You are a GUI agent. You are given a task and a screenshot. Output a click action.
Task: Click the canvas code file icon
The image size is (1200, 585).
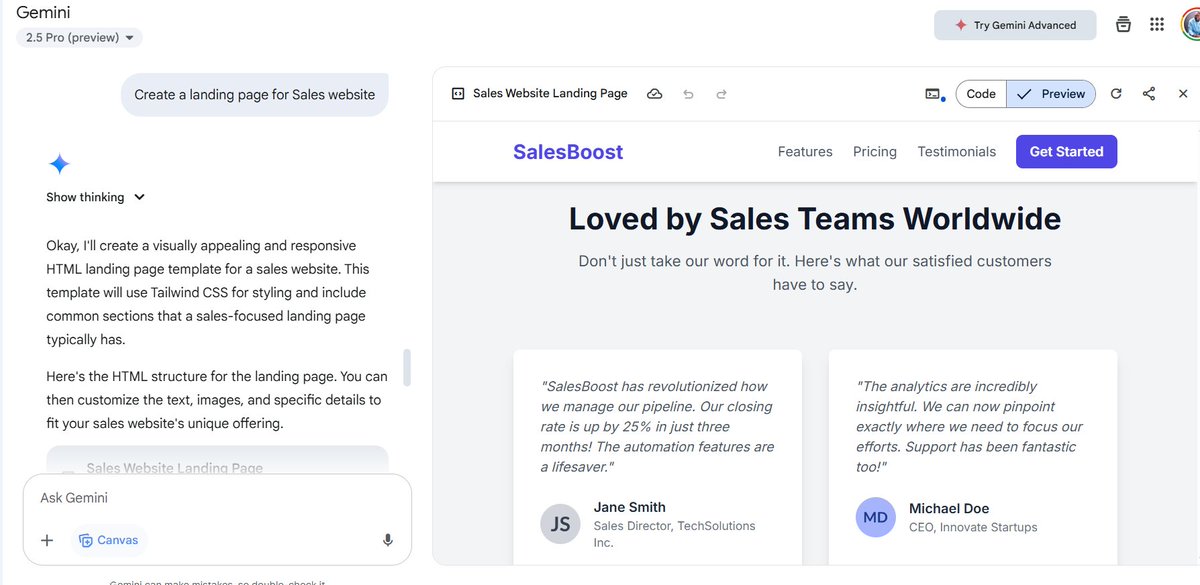pyautogui.click(x=458, y=94)
